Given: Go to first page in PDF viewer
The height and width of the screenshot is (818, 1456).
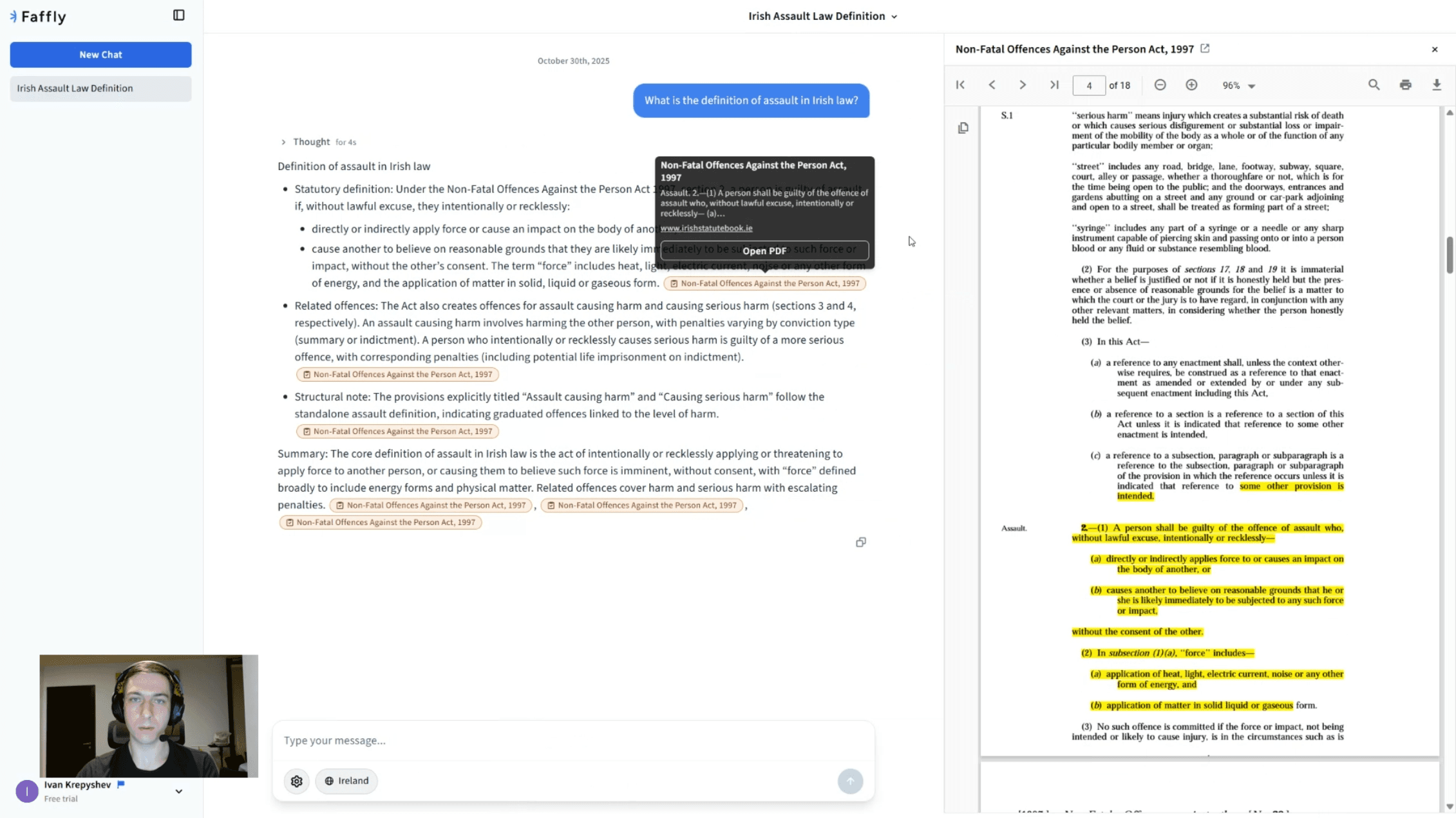Looking at the screenshot, I should click(x=960, y=85).
